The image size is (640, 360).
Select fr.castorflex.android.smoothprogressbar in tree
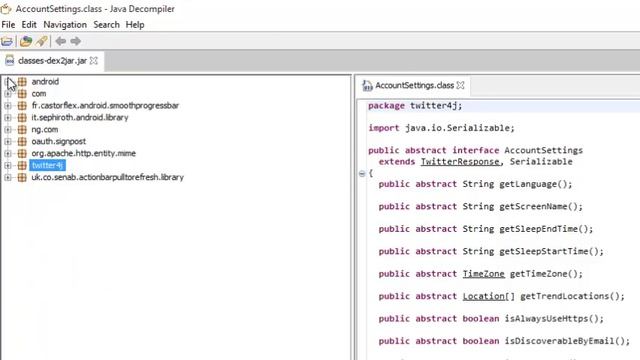tap(105, 106)
